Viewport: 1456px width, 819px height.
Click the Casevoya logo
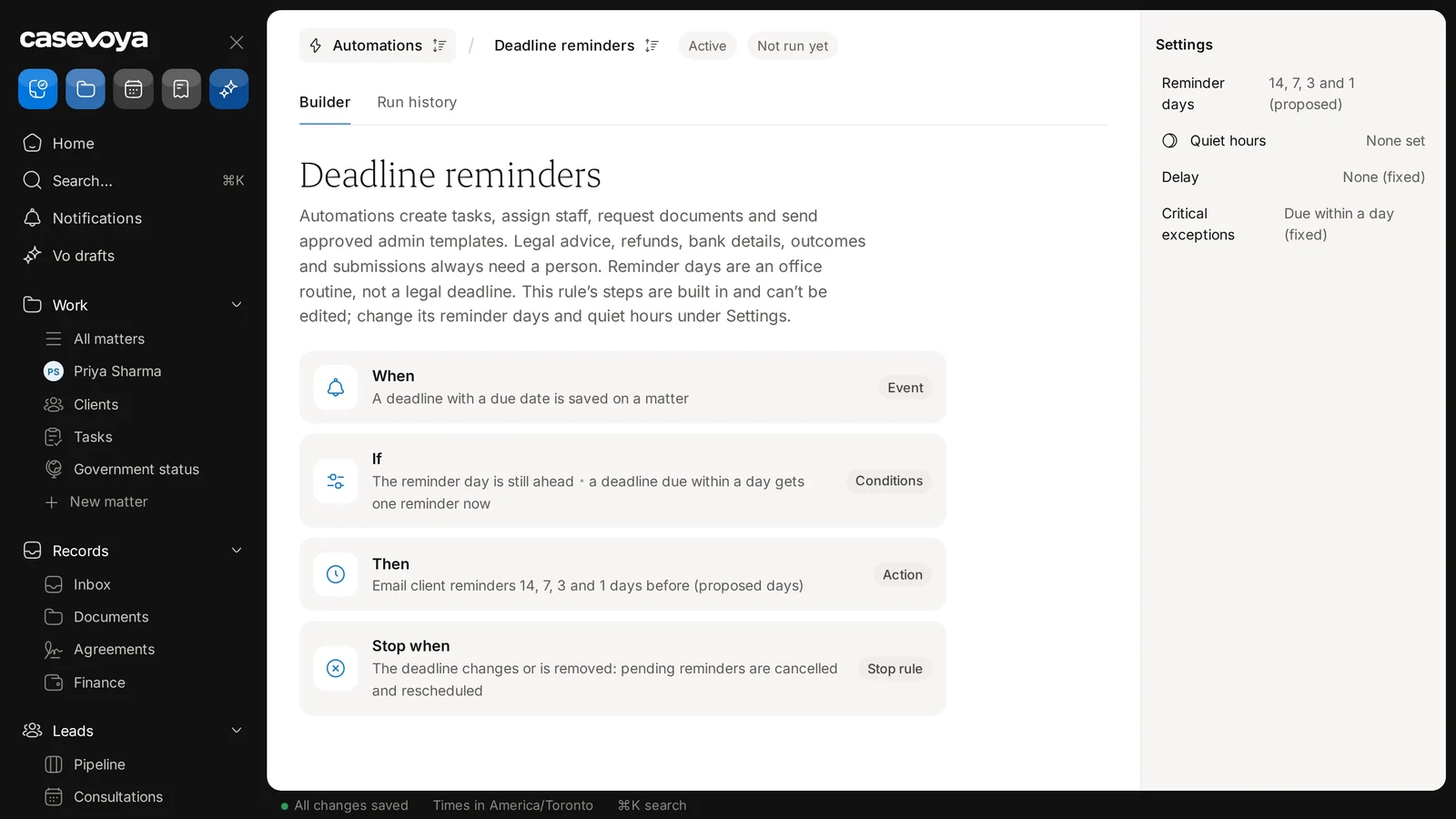click(x=84, y=40)
